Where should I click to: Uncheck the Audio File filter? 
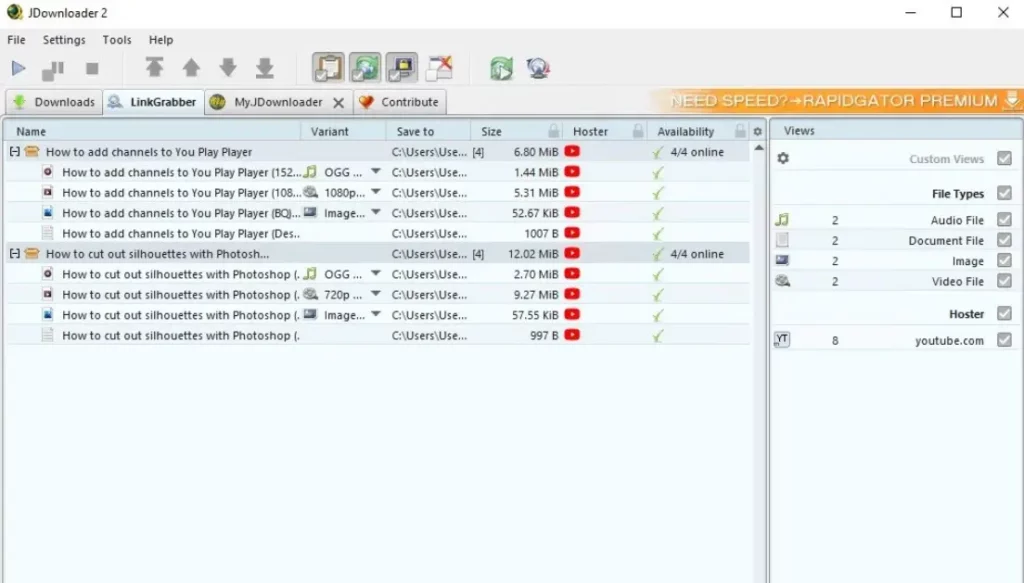coord(1002,219)
